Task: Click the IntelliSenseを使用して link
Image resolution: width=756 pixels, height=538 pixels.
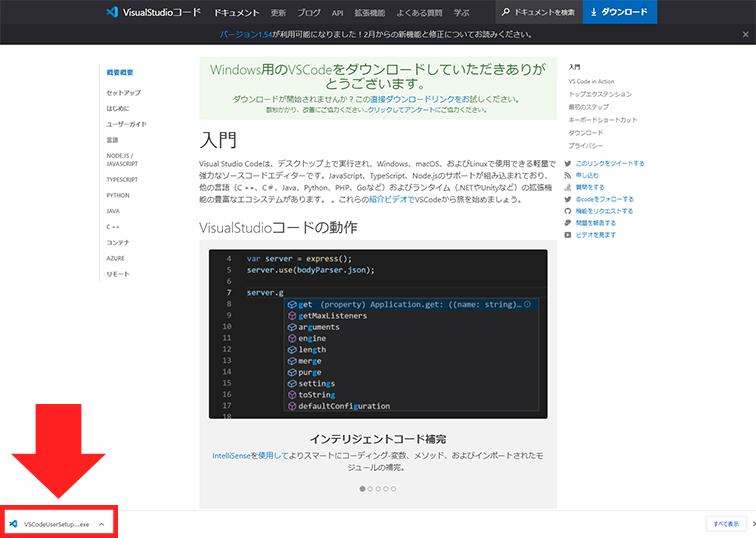Action: click(250, 456)
